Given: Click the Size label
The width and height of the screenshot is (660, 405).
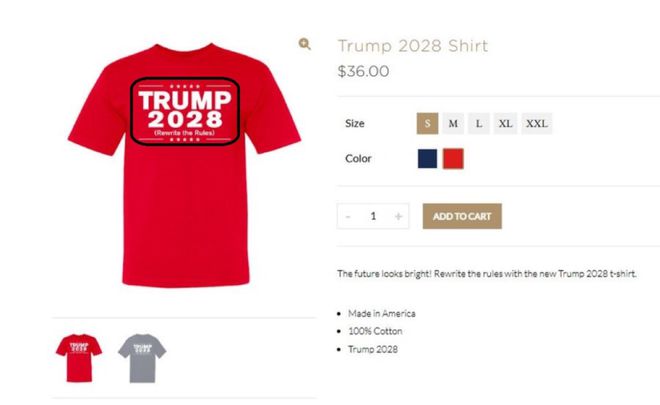Looking at the screenshot, I should click(x=355, y=123).
